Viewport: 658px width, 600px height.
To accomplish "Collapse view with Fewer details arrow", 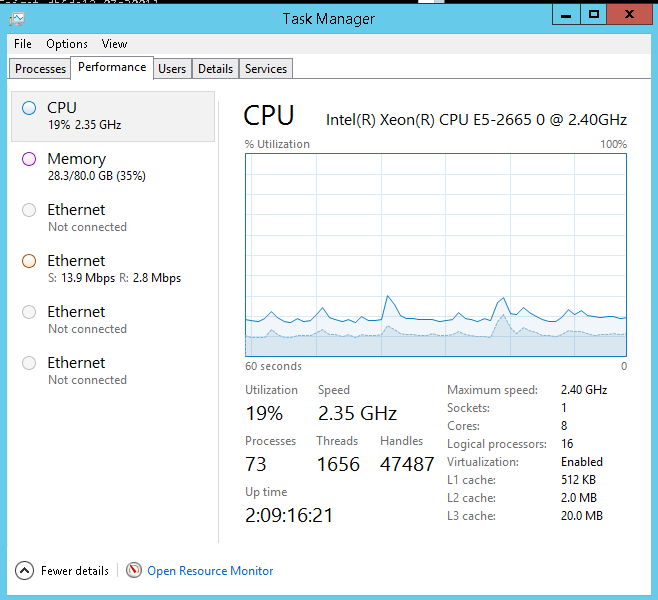I will point(25,570).
